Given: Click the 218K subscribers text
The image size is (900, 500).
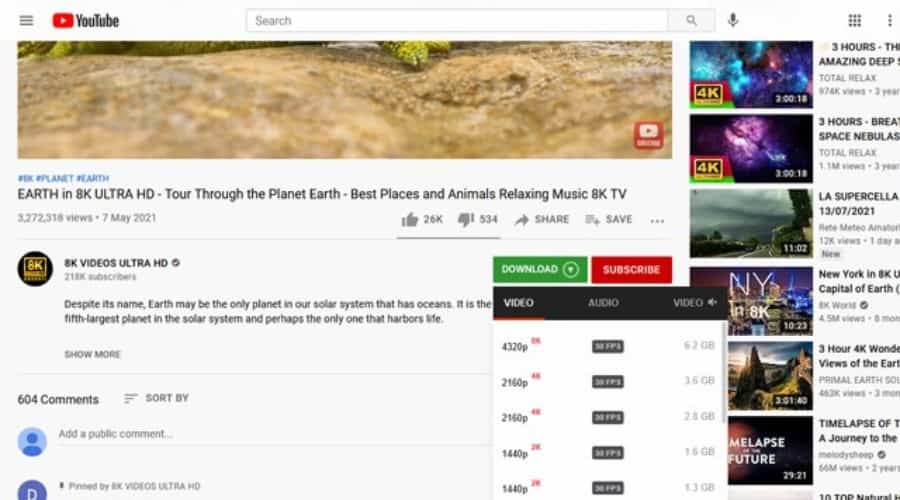Looking at the screenshot, I should (100, 277).
